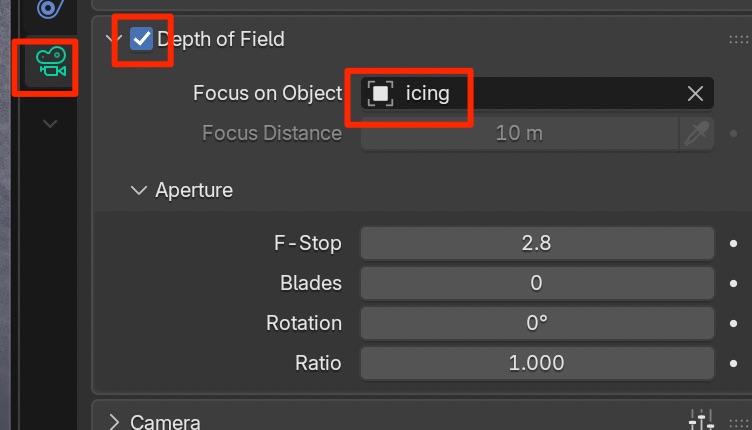Click the animate dot beside Ratio
752x430 pixels.
click(733, 363)
